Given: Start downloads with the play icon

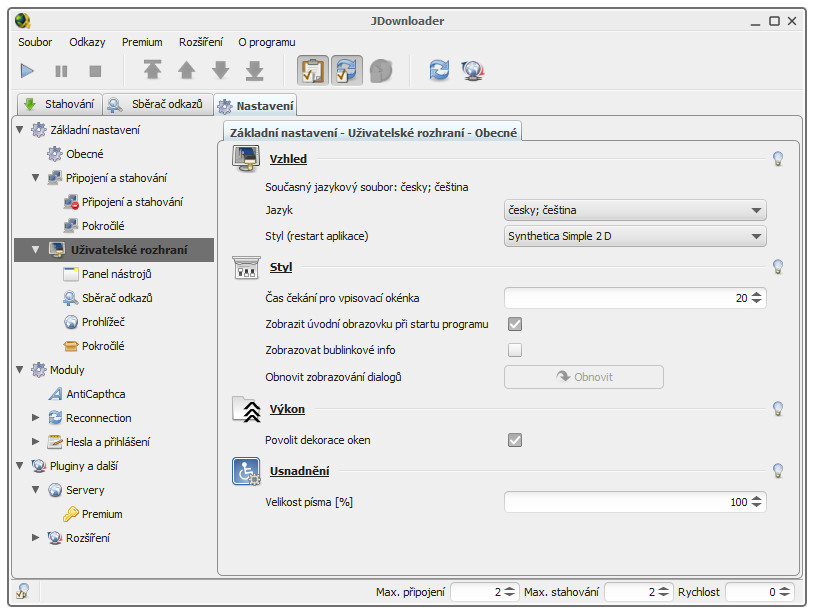Looking at the screenshot, I should tap(27, 71).
